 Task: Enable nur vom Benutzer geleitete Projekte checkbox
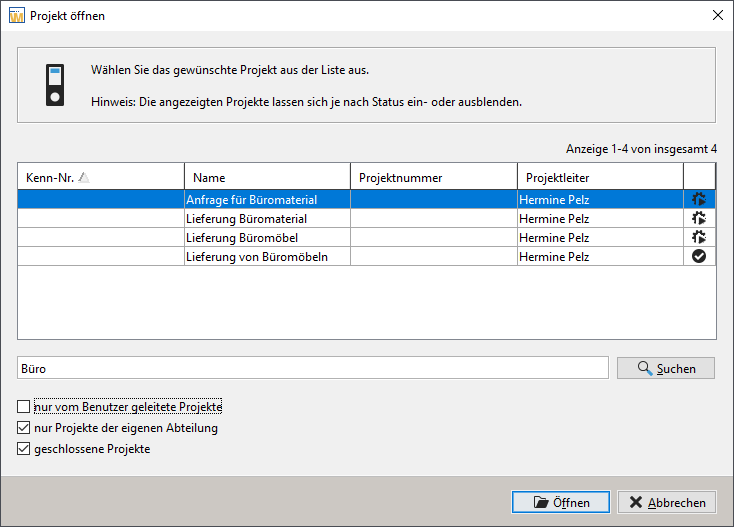[24, 407]
